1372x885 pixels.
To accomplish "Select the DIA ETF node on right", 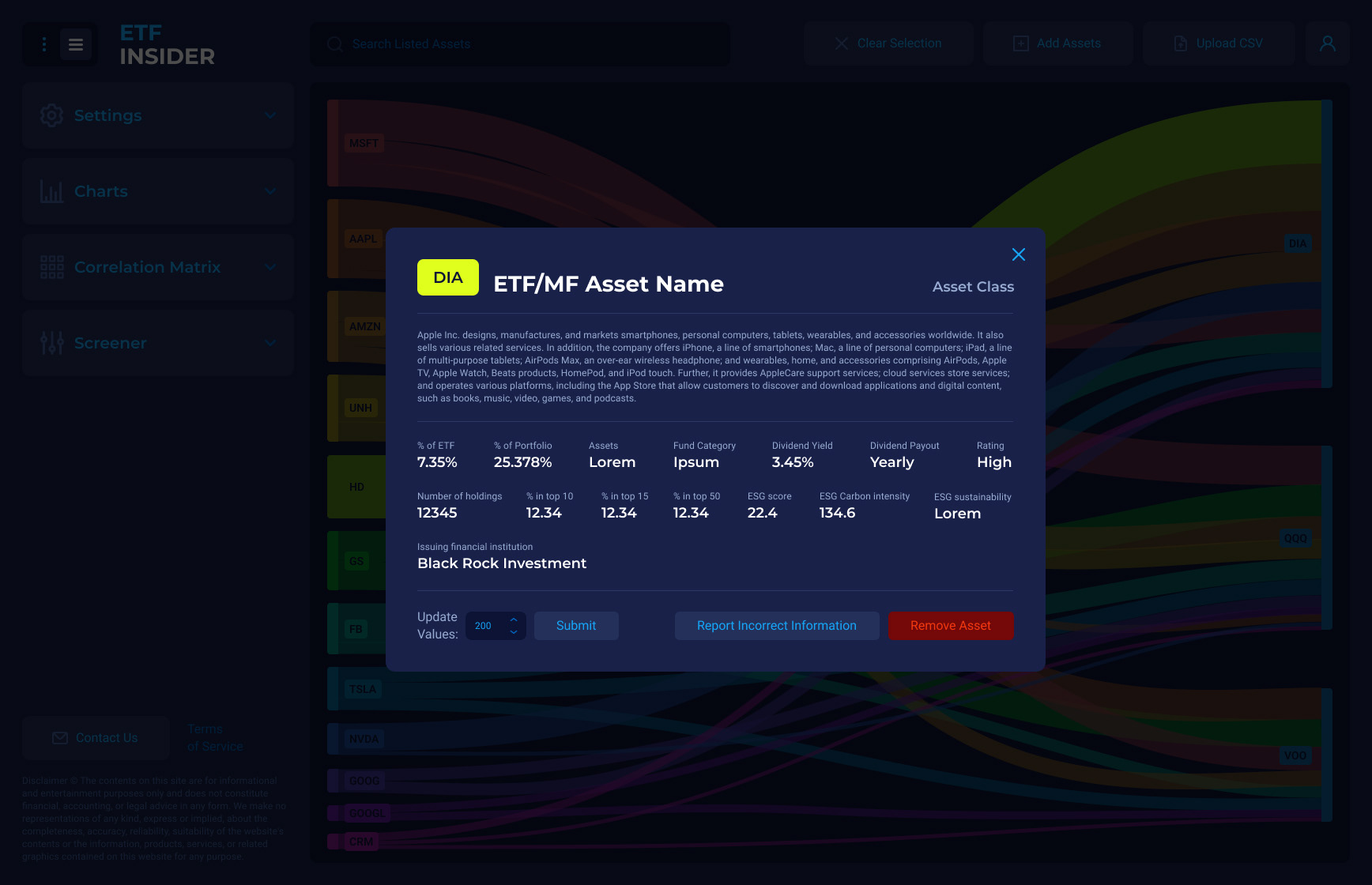I will tap(1298, 243).
